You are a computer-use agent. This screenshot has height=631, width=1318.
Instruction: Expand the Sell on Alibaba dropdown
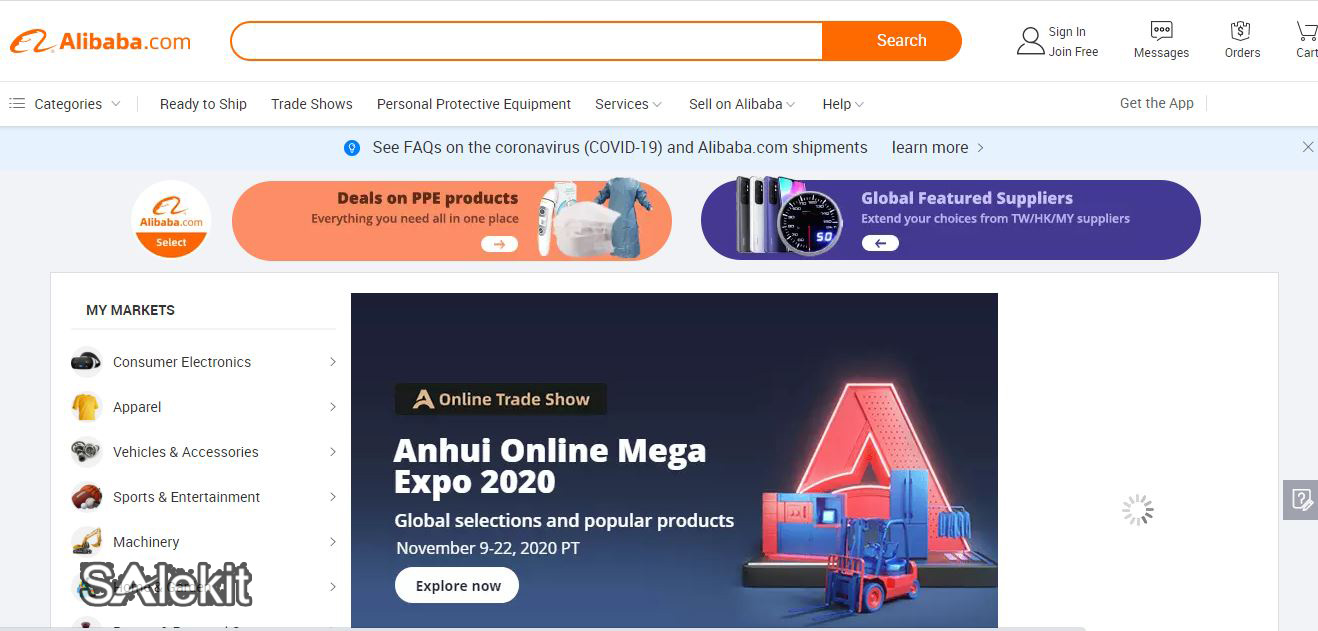click(742, 104)
